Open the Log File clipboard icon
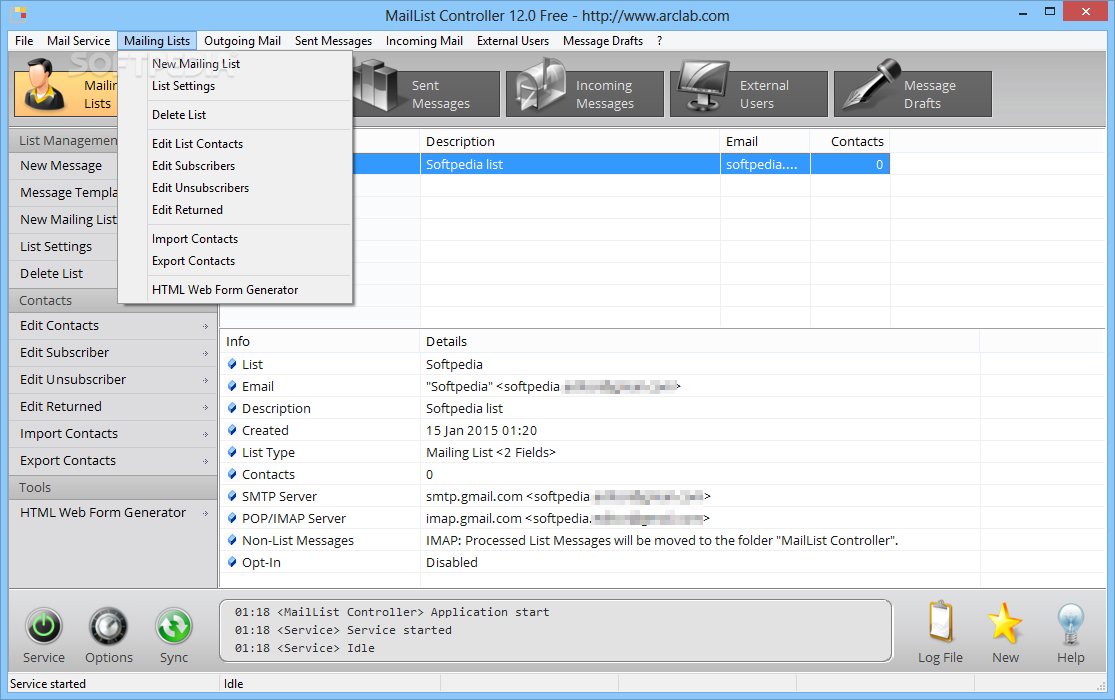This screenshot has height=700, width=1115. (x=940, y=622)
